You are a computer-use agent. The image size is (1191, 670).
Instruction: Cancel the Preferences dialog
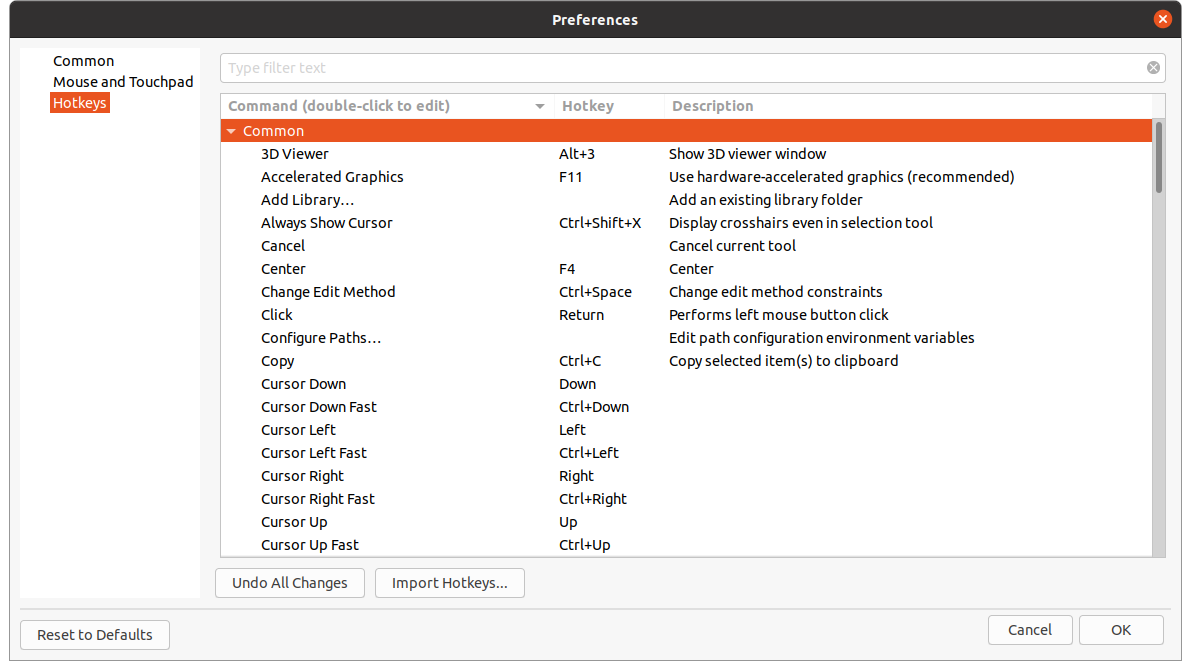pyautogui.click(x=1030, y=629)
